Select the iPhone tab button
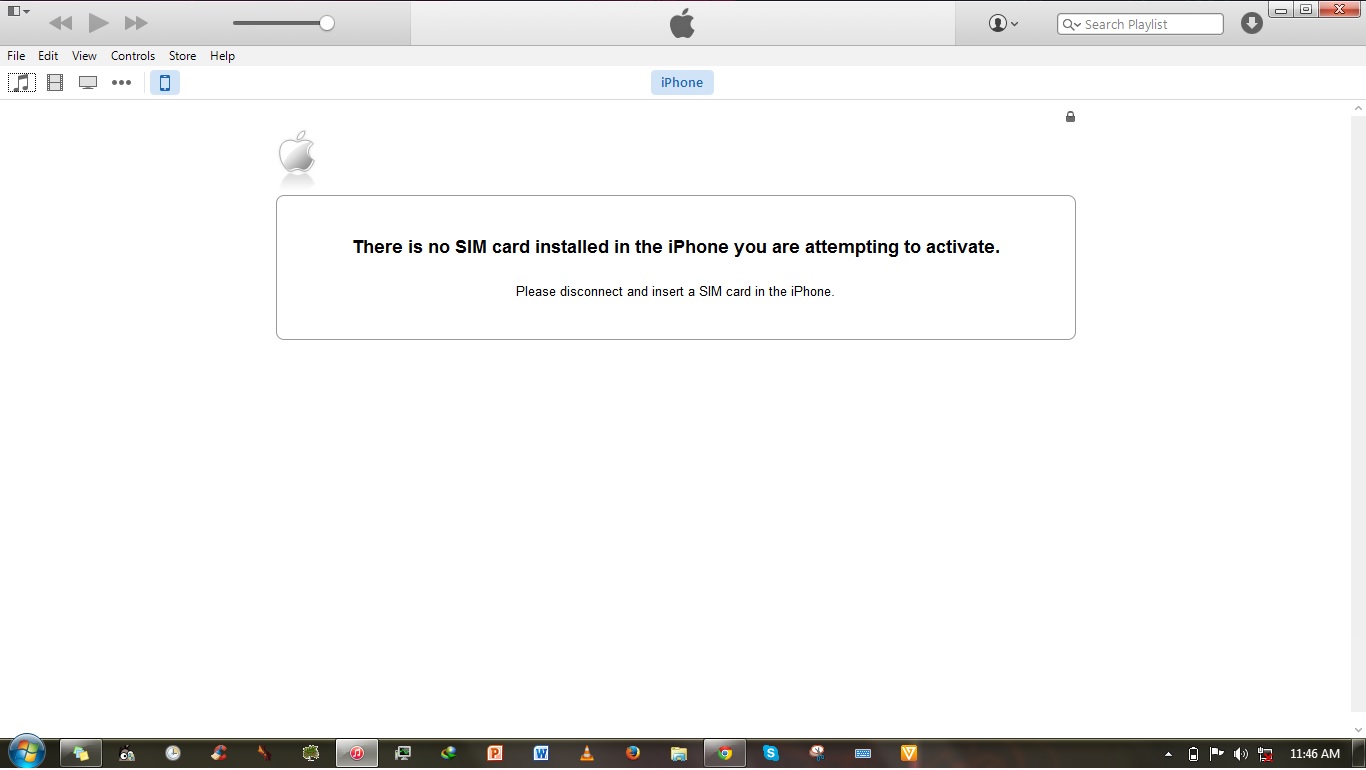 point(682,83)
